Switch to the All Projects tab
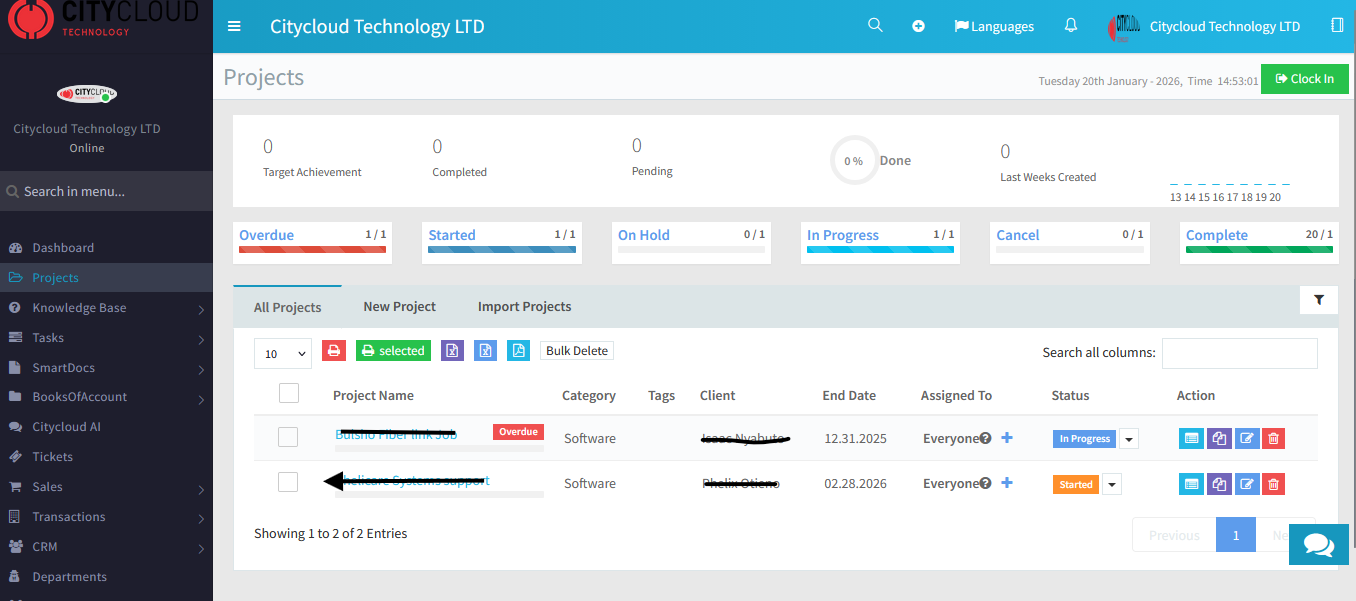1356x601 pixels. coord(288,307)
